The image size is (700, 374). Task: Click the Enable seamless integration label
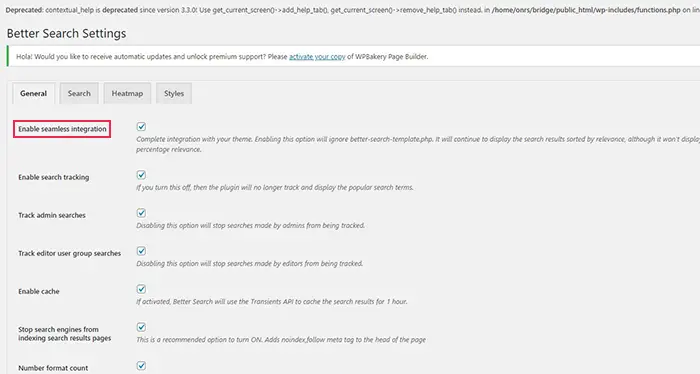62,129
